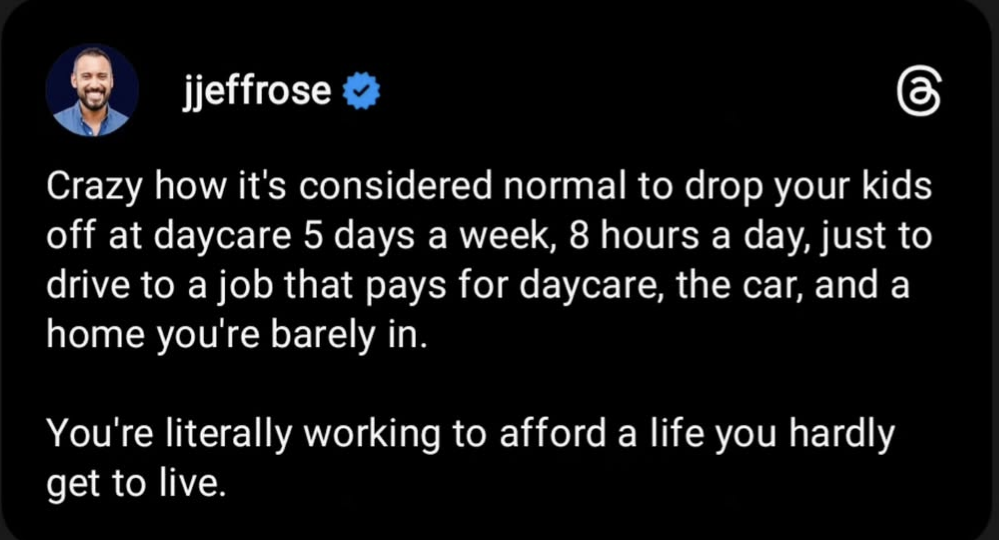Click the line starting "off at daycare"
This screenshot has width=999, height=540.
488,236
